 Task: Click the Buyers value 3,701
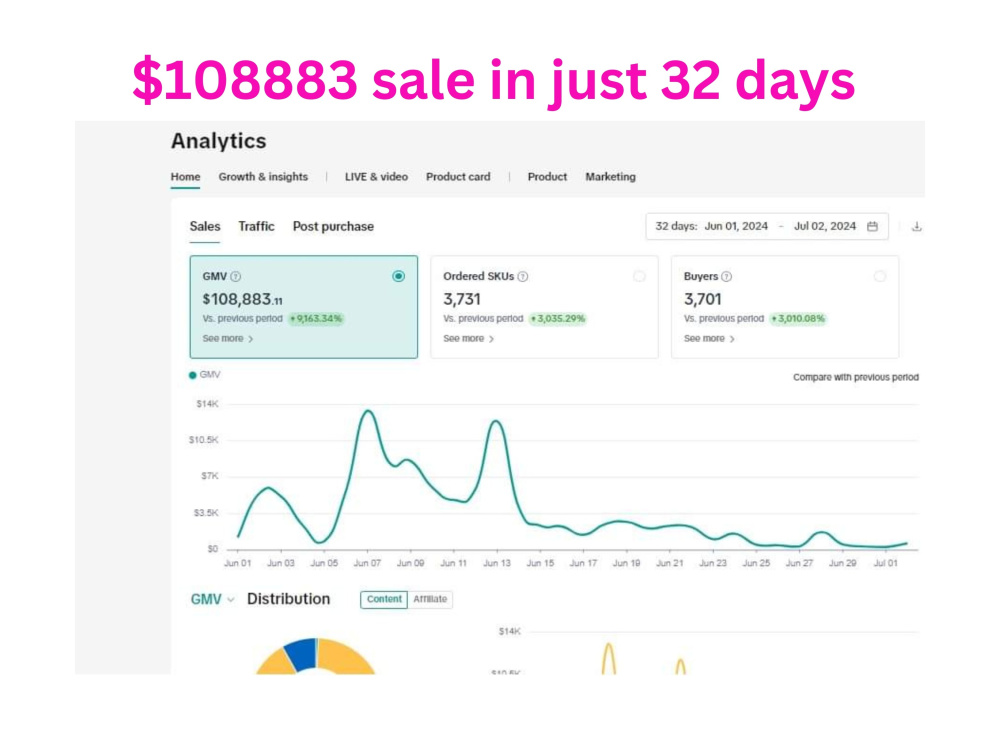coord(702,299)
